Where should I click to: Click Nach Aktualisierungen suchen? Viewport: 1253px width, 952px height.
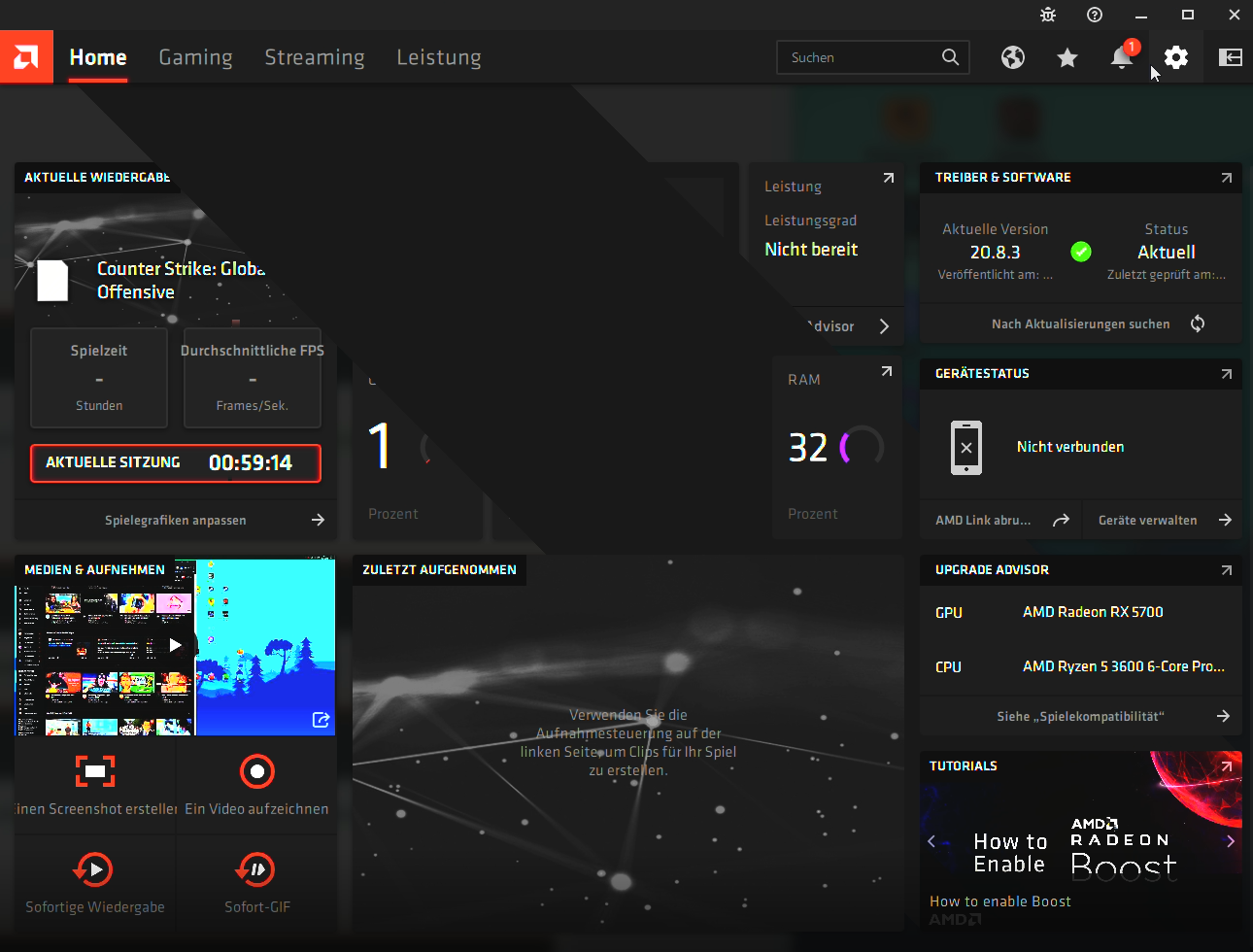click(1081, 323)
